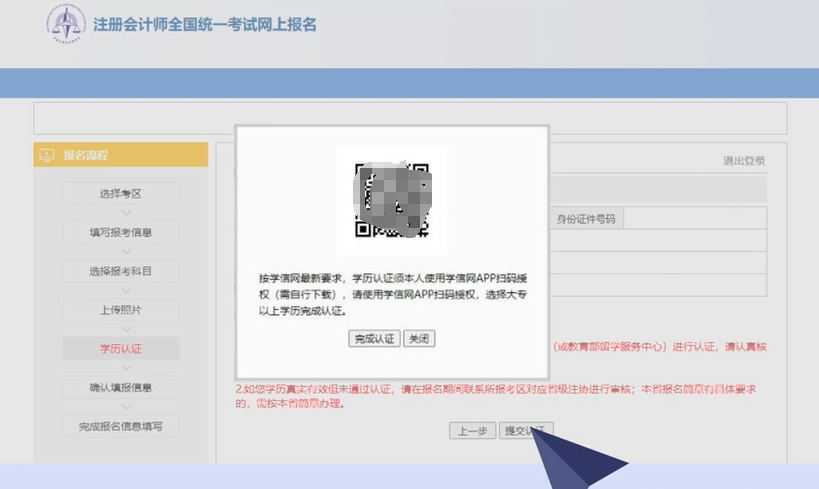
Task: Select the 选择考区 step
Action: point(121,194)
